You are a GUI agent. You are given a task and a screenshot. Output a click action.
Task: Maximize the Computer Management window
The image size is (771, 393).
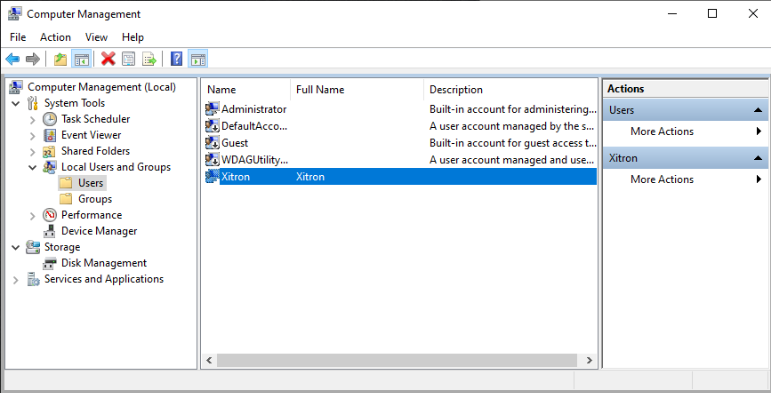click(712, 14)
